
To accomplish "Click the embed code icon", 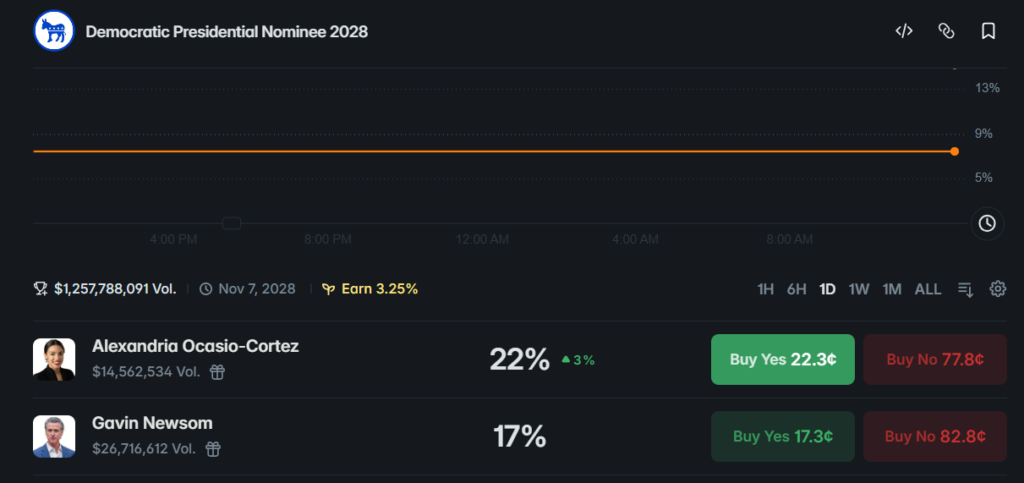I will pyautogui.click(x=904, y=31).
